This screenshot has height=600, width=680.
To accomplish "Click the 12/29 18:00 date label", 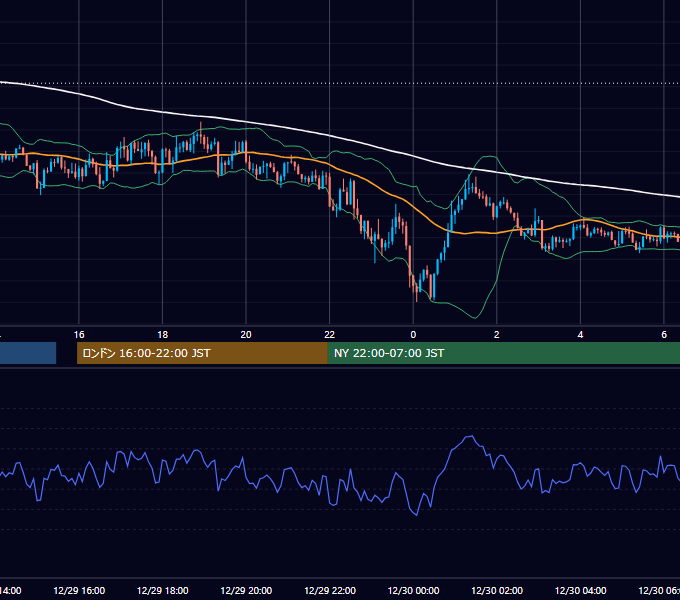I will 163,590.
